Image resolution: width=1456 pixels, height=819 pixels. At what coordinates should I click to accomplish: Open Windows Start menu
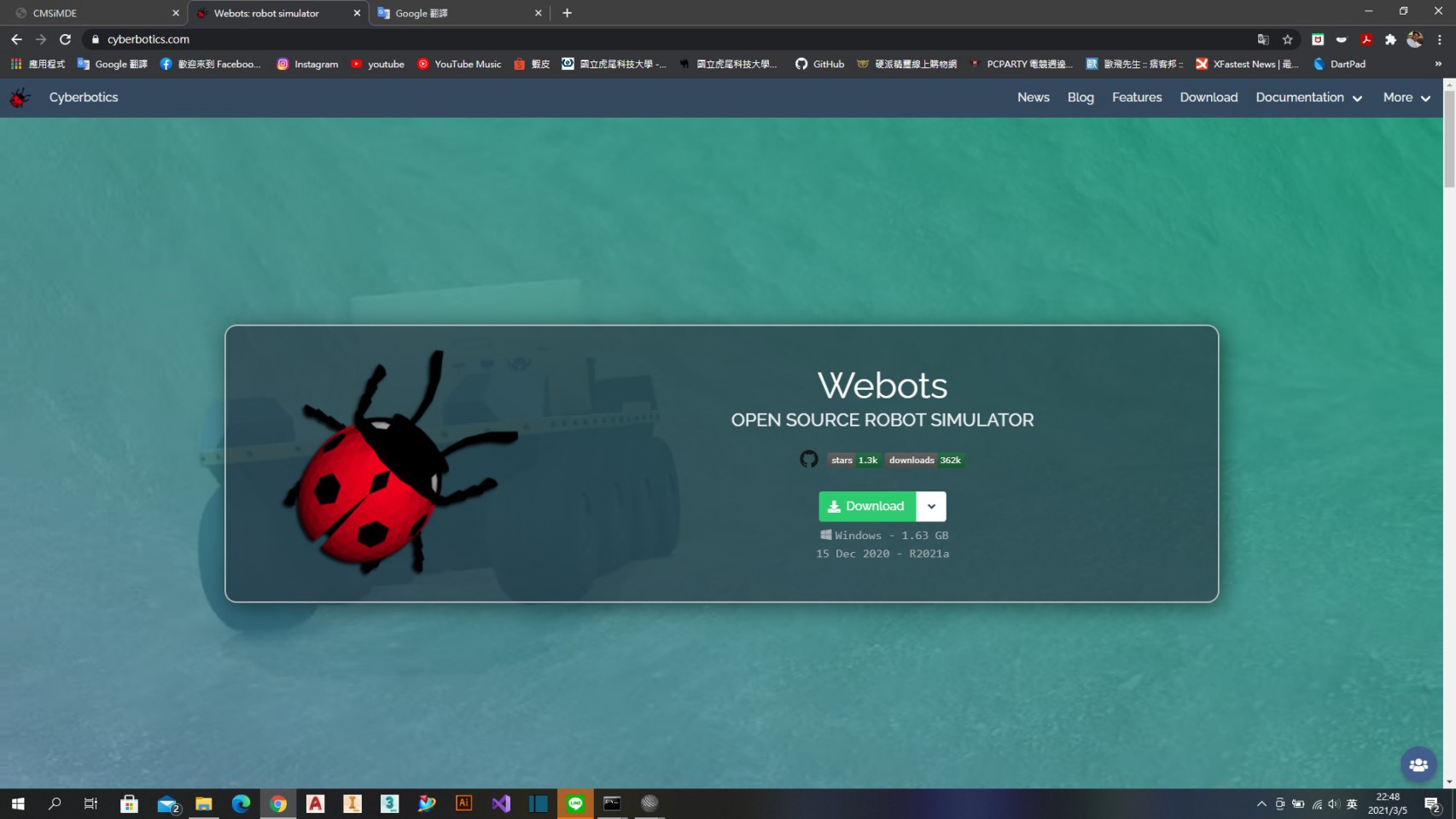(x=18, y=804)
